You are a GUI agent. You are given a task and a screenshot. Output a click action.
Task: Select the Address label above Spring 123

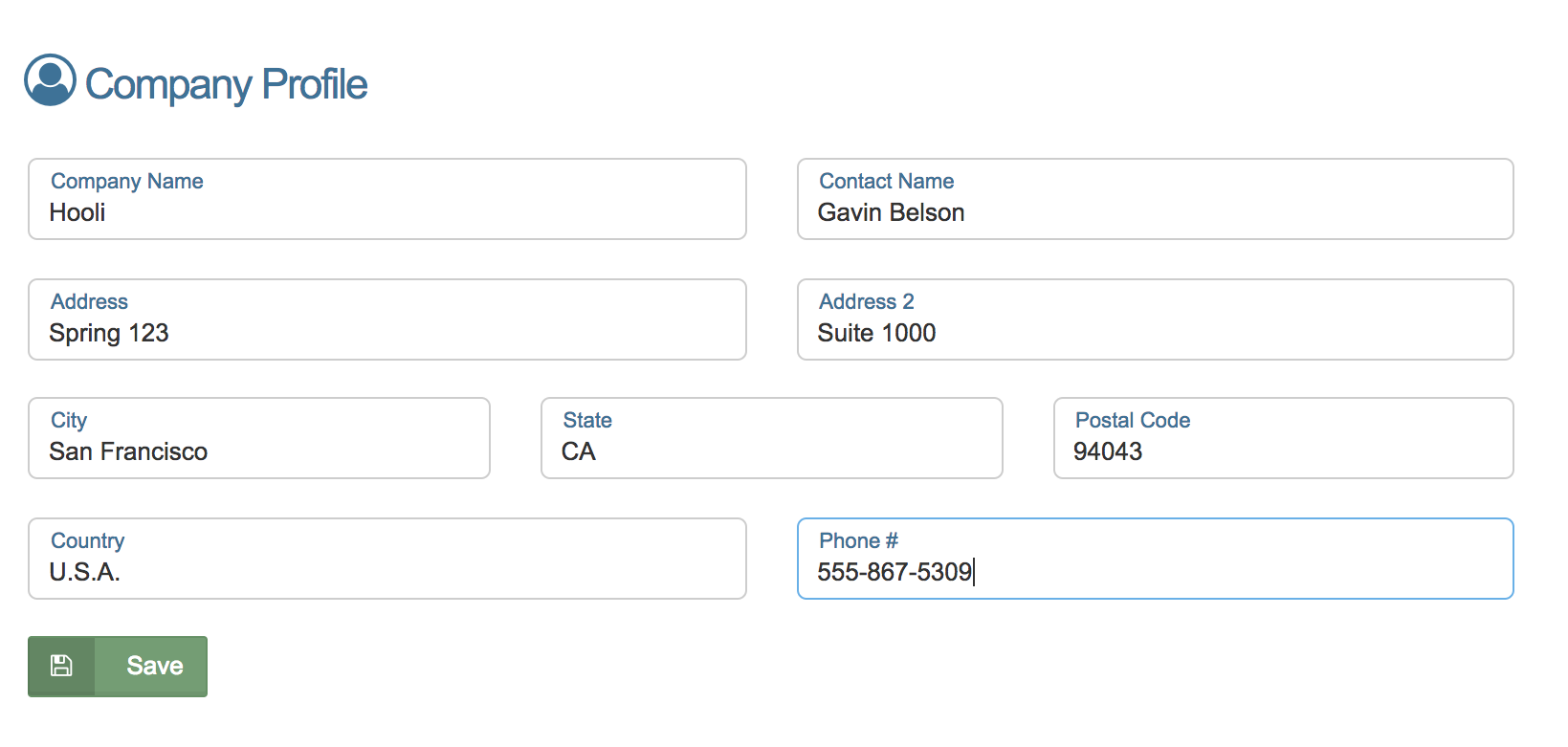(89, 301)
